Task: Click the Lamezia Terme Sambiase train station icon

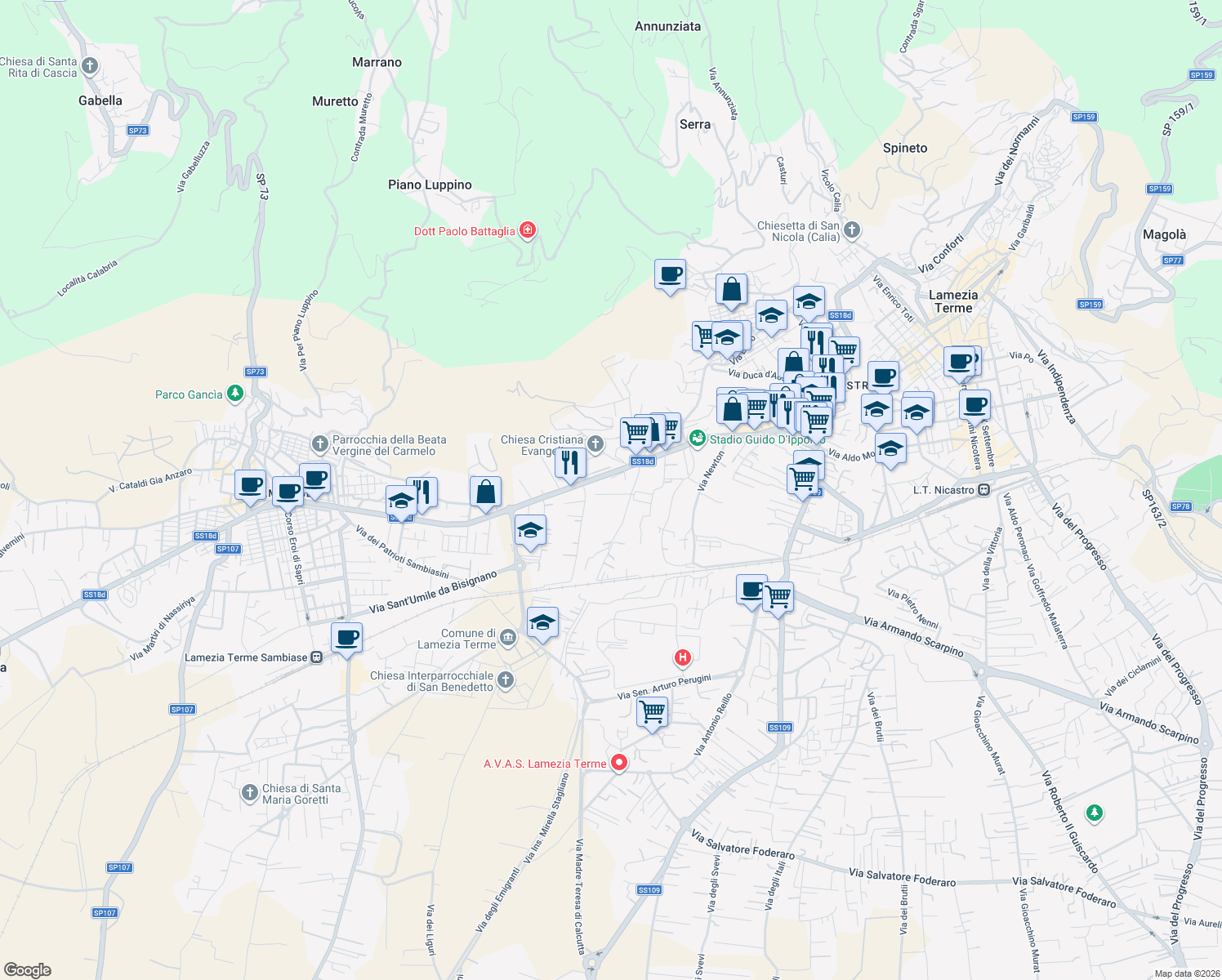Action: coord(317,656)
